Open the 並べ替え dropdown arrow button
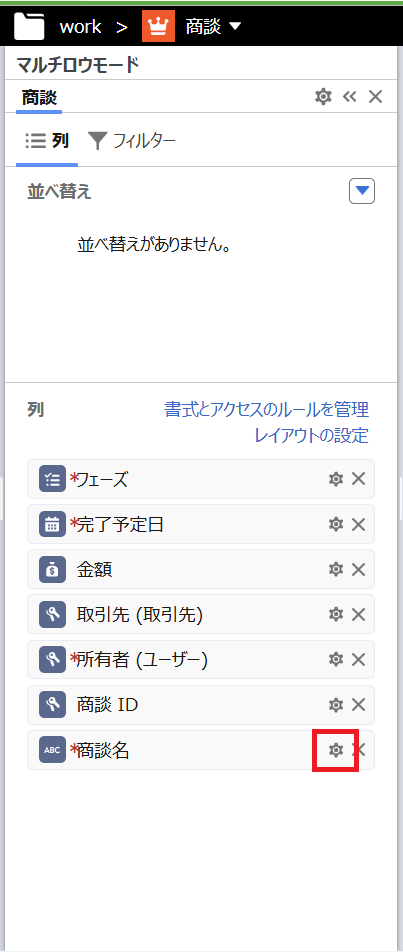 362,191
